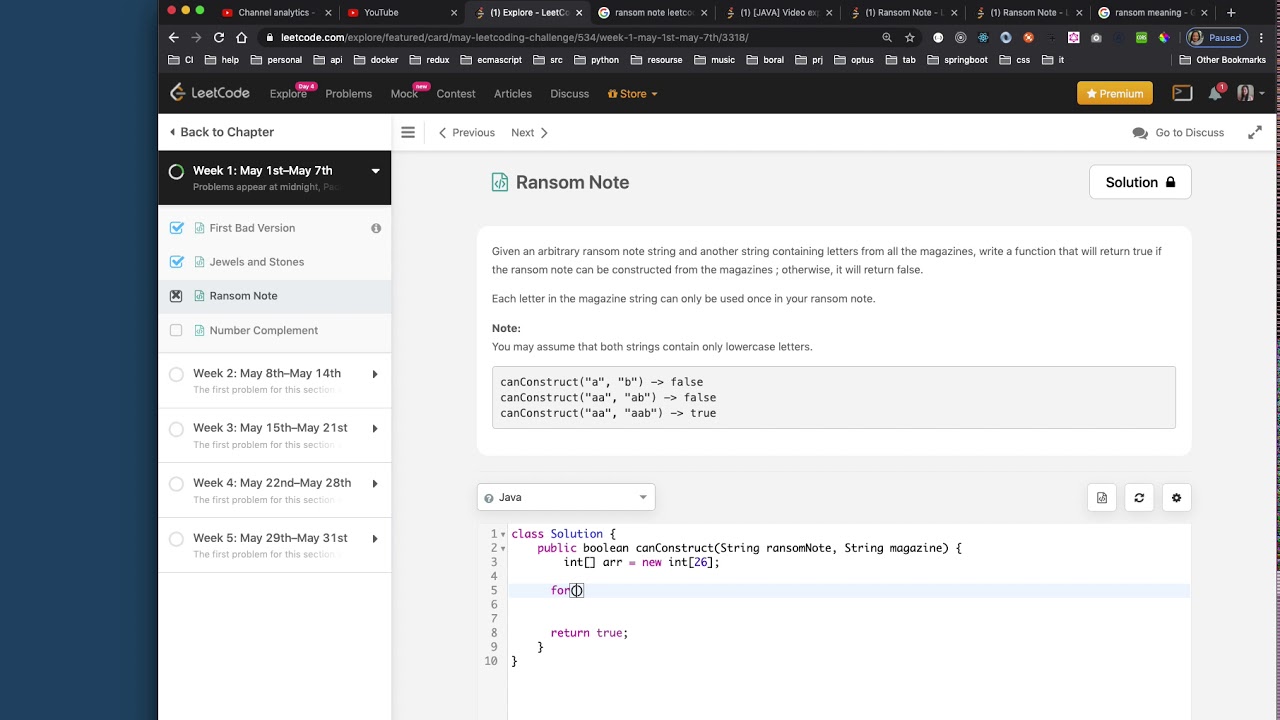The height and width of the screenshot is (720, 1280).
Task: Switch to the YouTube browser tab
Action: pyautogui.click(x=381, y=13)
